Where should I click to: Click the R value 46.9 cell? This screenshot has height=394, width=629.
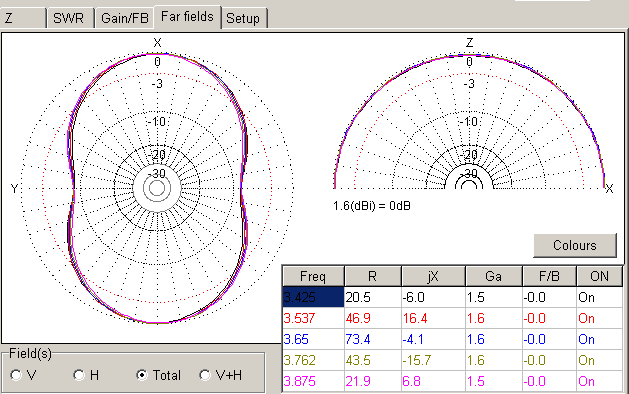(x=373, y=318)
